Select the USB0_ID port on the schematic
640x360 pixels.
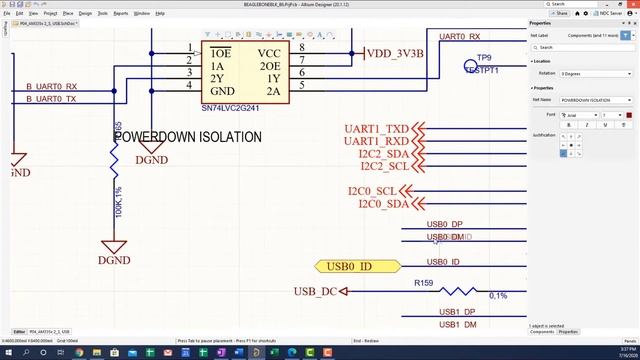pyautogui.click(x=358, y=267)
